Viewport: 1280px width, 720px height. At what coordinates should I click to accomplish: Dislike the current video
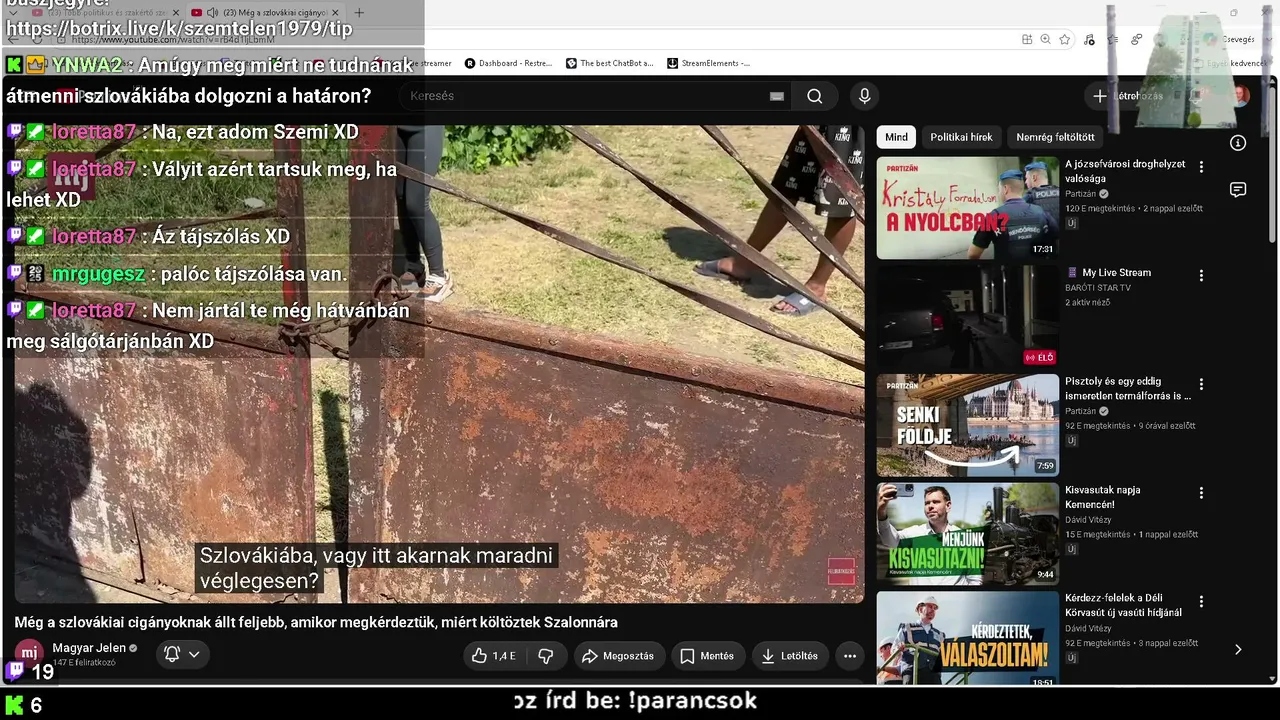coord(546,656)
